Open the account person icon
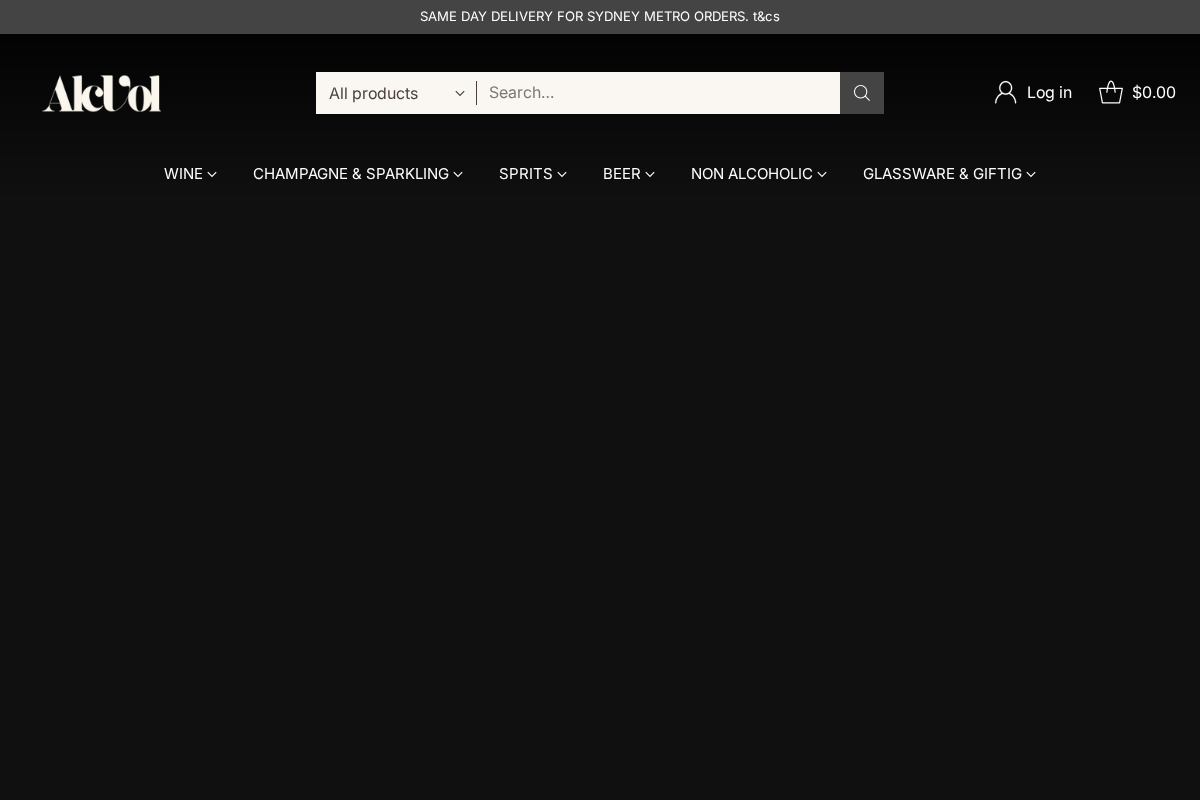The image size is (1200, 800). pyautogui.click(x=1005, y=92)
